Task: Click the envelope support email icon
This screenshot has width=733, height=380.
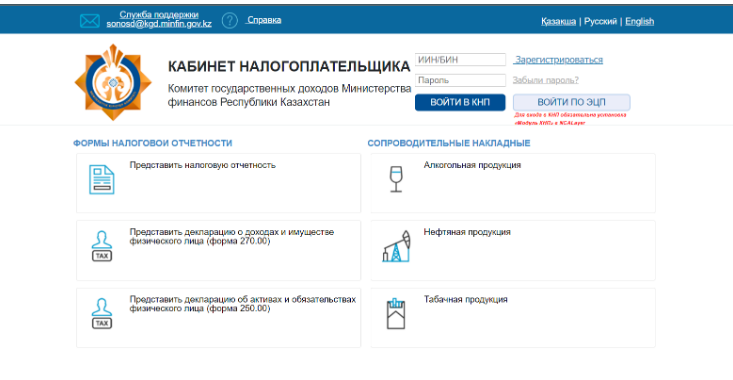Action: 89,21
